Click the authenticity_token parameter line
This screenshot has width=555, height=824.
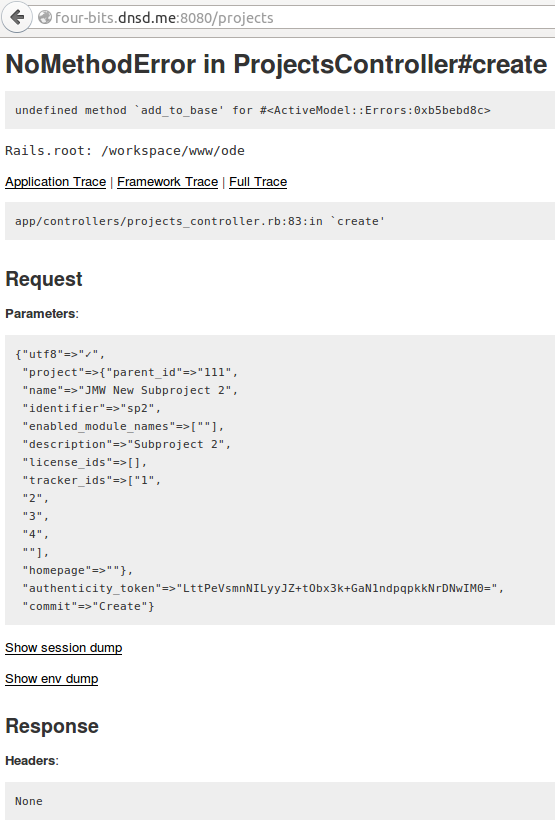[x=263, y=588]
